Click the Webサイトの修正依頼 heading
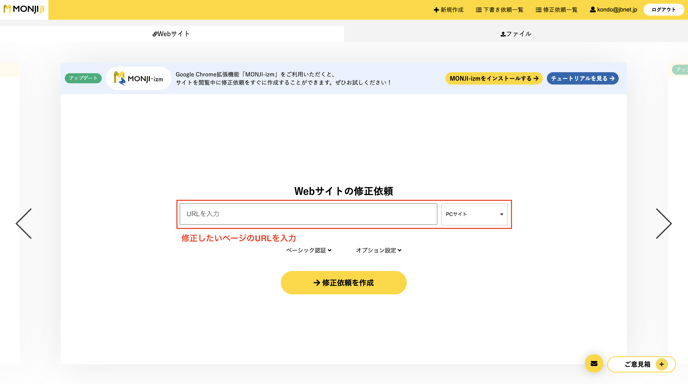Viewport: 688px width, 384px height. pyautogui.click(x=344, y=191)
